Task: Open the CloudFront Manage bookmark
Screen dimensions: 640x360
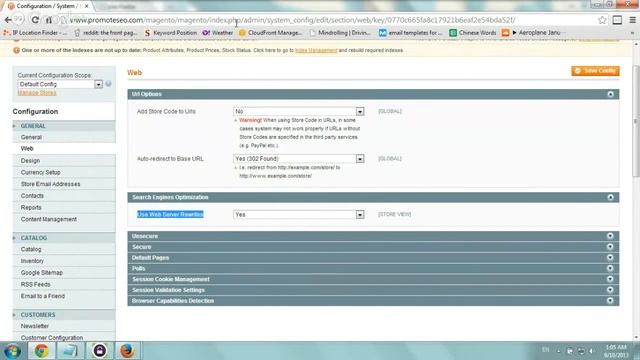Action: [271, 33]
